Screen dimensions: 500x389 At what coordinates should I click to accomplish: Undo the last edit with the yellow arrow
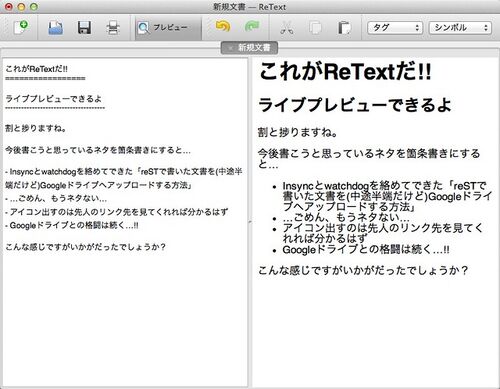223,27
